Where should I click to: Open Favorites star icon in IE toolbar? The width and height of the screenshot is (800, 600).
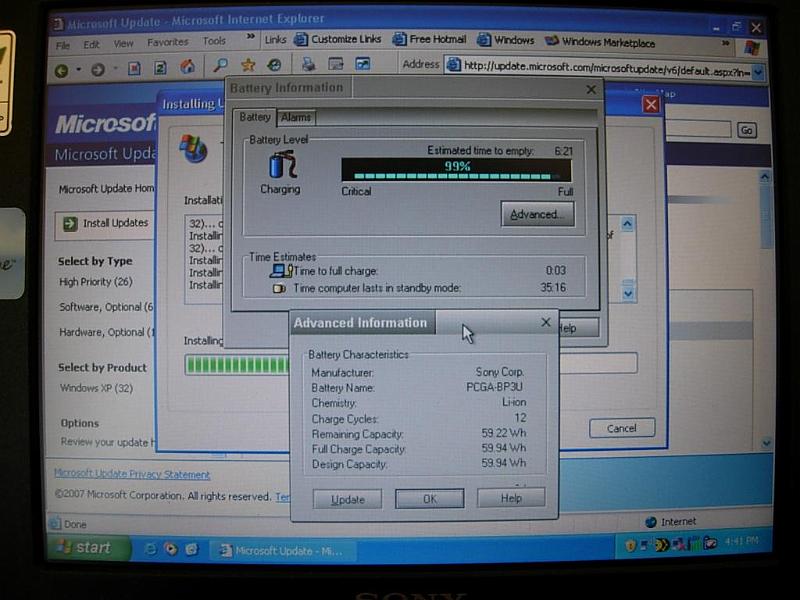[248, 65]
